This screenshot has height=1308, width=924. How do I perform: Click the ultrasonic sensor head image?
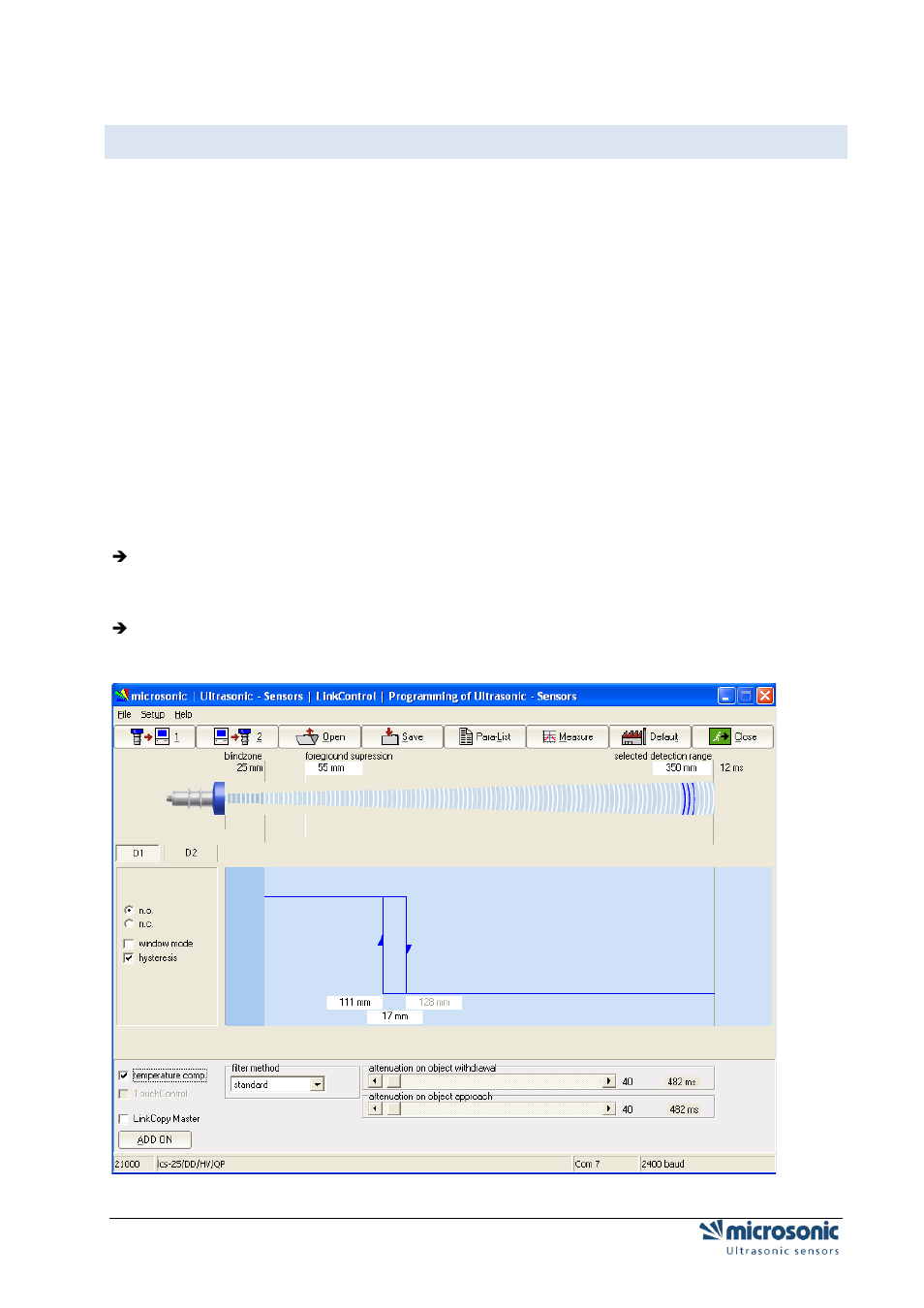pos(196,798)
